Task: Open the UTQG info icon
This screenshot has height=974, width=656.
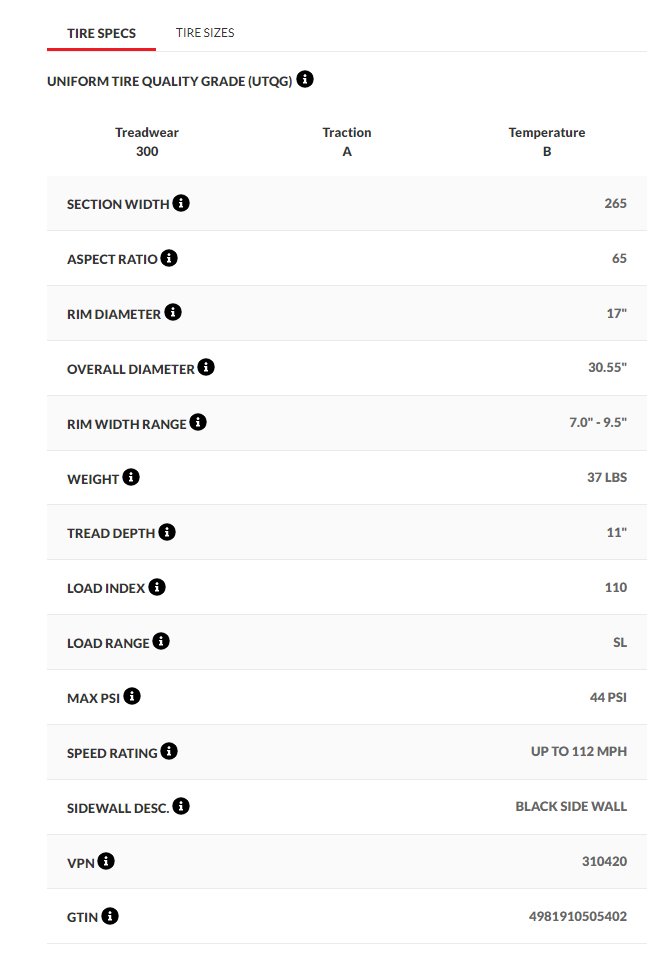Action: click(x=304, y=79)
